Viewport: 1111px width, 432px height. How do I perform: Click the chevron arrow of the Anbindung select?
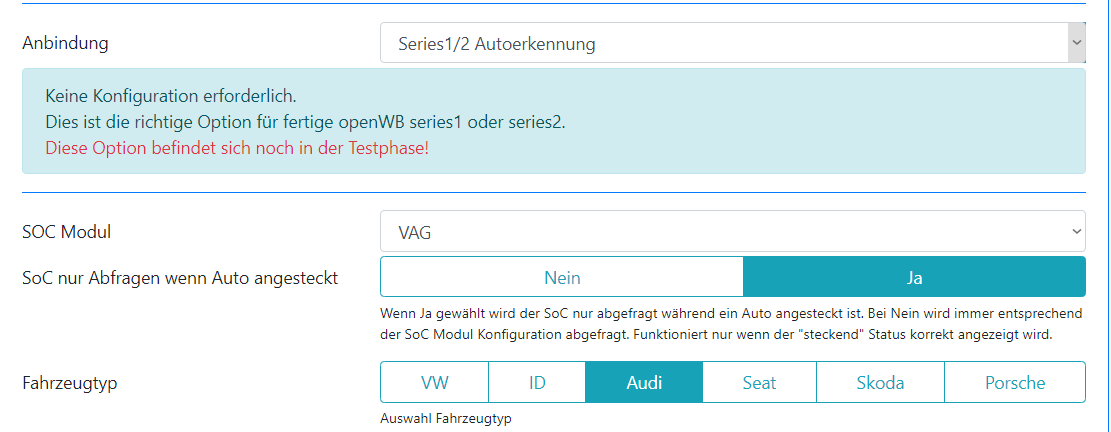click(1076, 44)
